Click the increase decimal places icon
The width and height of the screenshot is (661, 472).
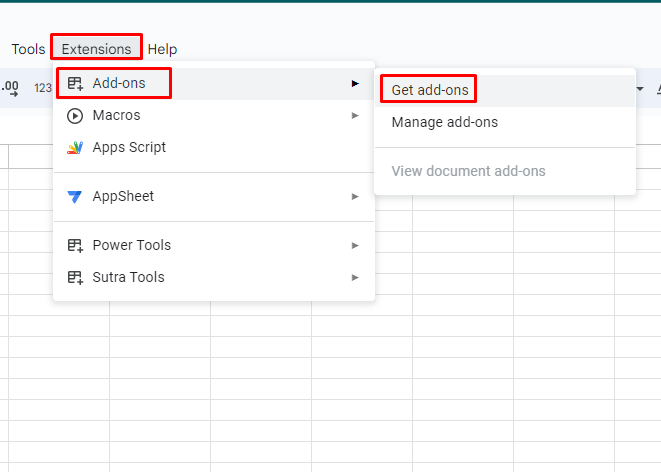pyautogui.click(x=10, y=88)
